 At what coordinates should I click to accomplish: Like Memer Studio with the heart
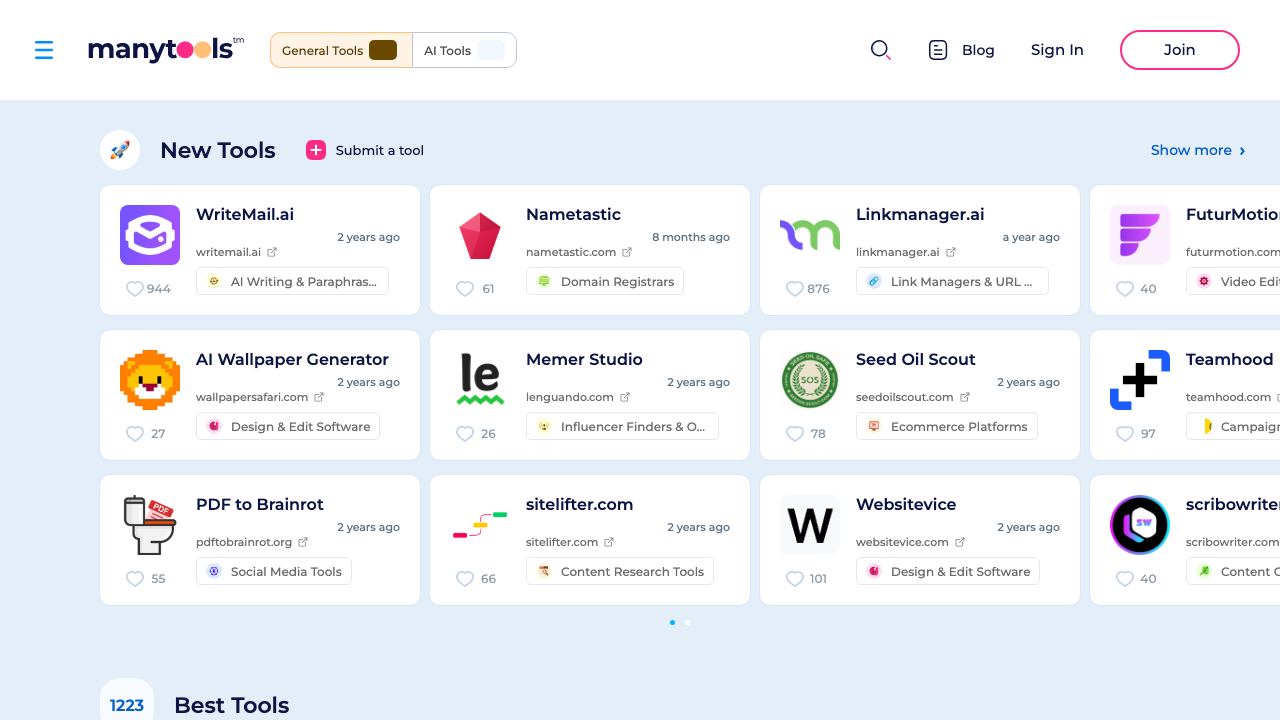464,433
